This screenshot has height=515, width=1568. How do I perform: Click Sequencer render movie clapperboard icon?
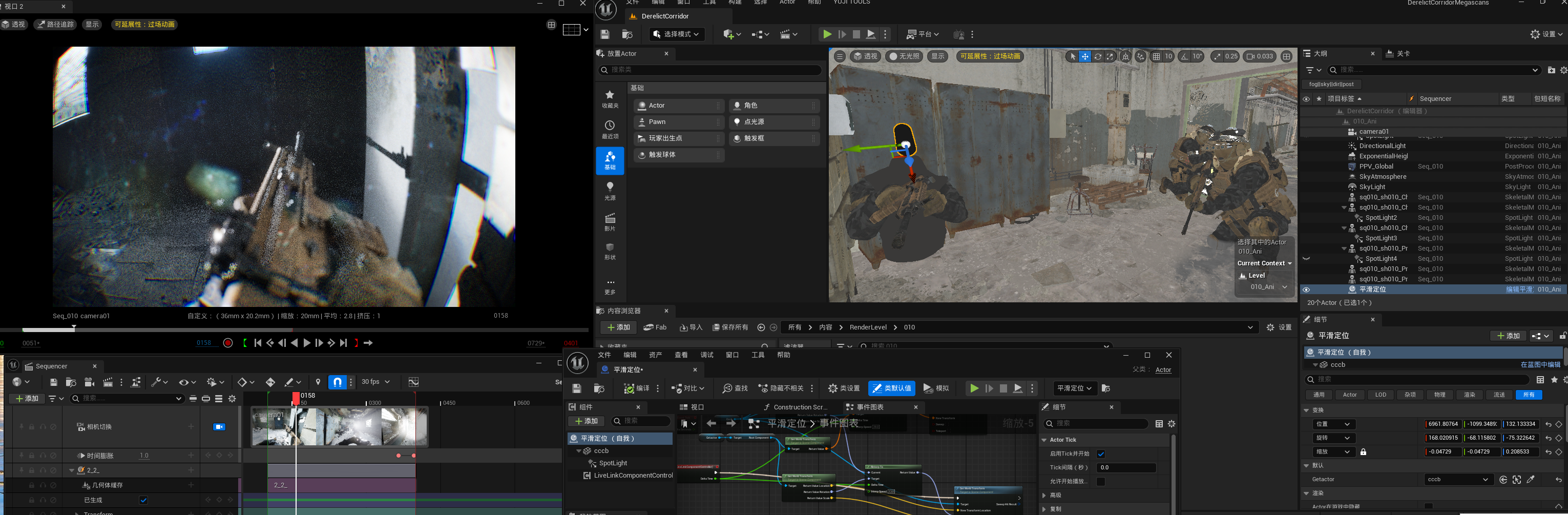(109, 382)
